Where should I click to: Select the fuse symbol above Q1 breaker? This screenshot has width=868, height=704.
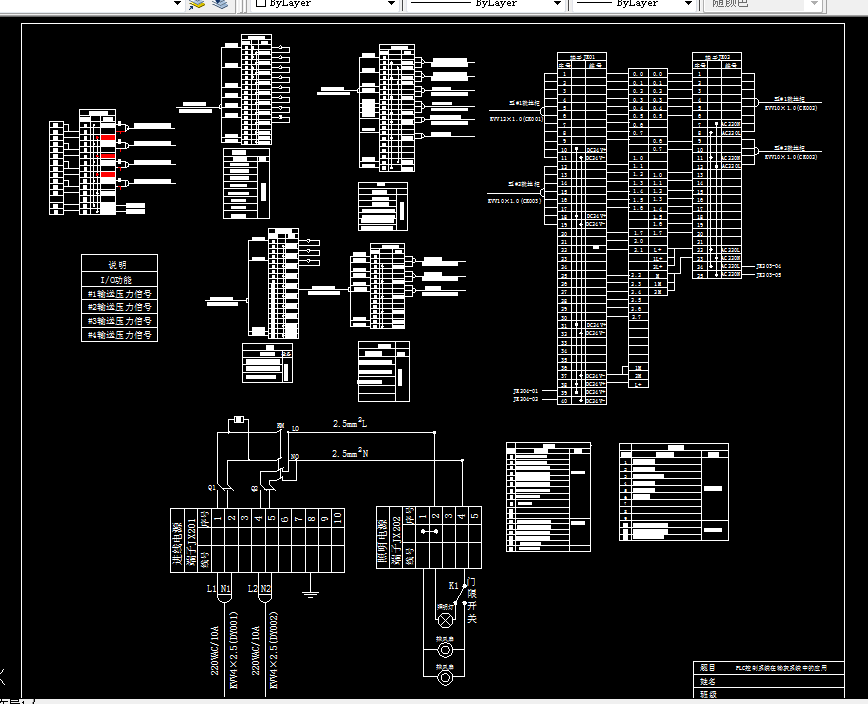[x=239, y=420]
